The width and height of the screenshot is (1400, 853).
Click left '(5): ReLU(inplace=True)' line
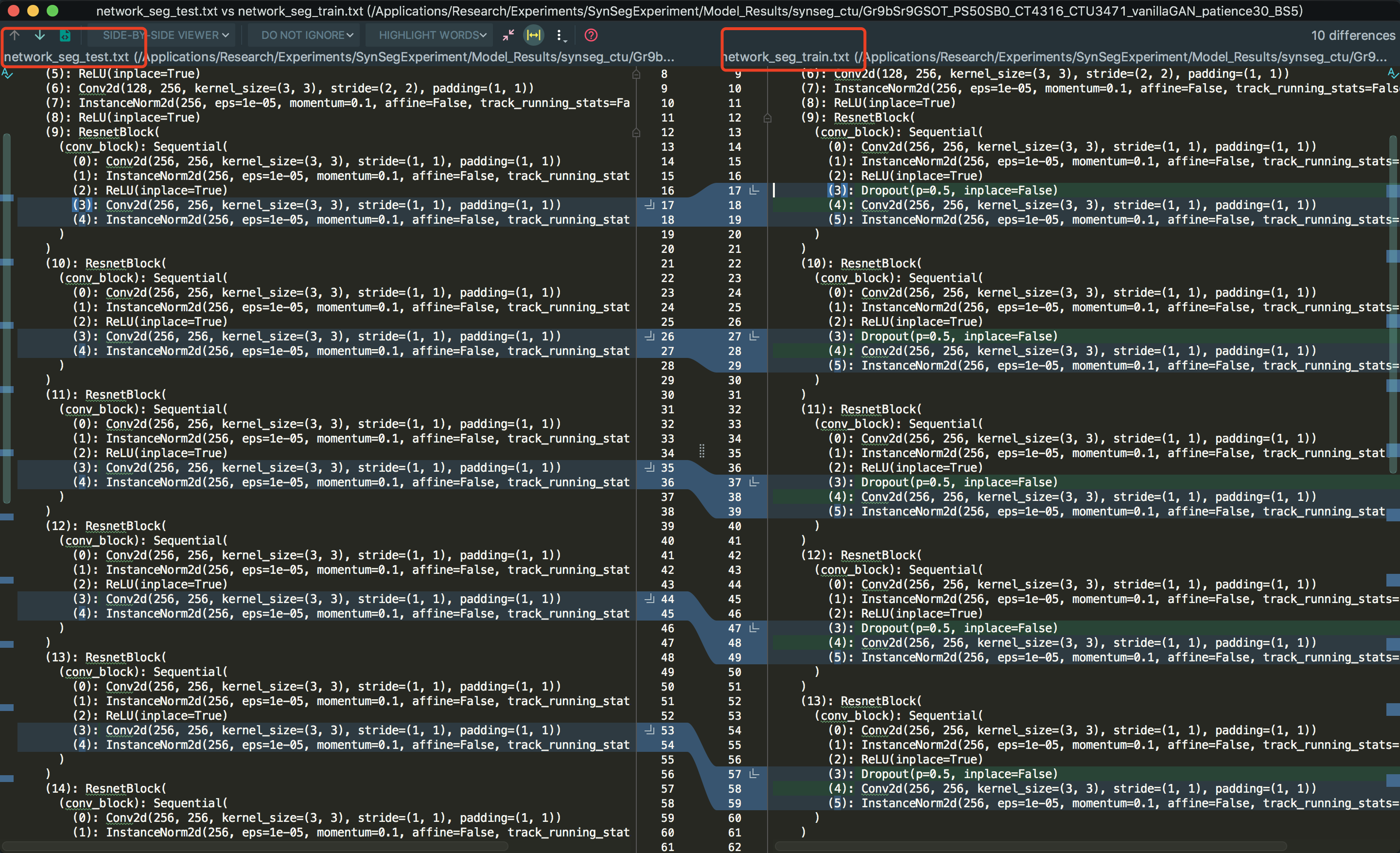click(122, 73)
